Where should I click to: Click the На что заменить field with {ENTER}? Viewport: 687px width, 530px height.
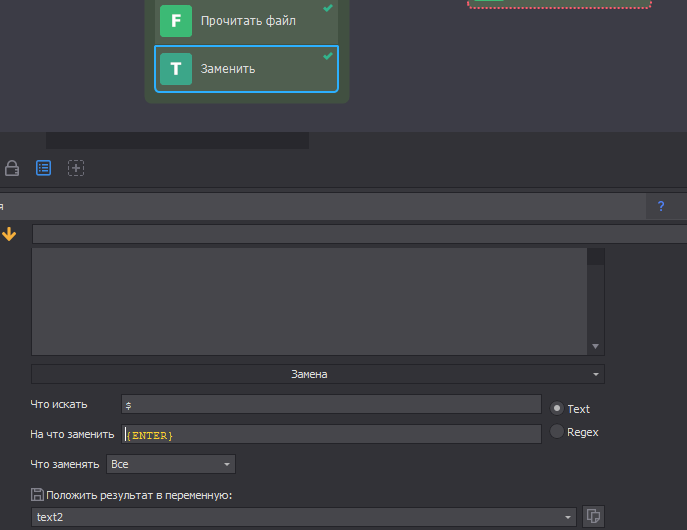[330, 434]
